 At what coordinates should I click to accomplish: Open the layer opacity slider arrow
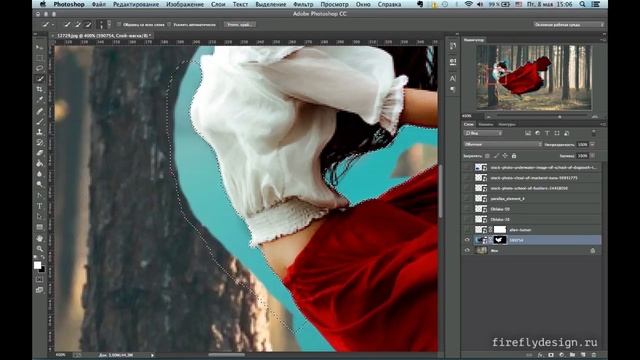coord(593,144)
